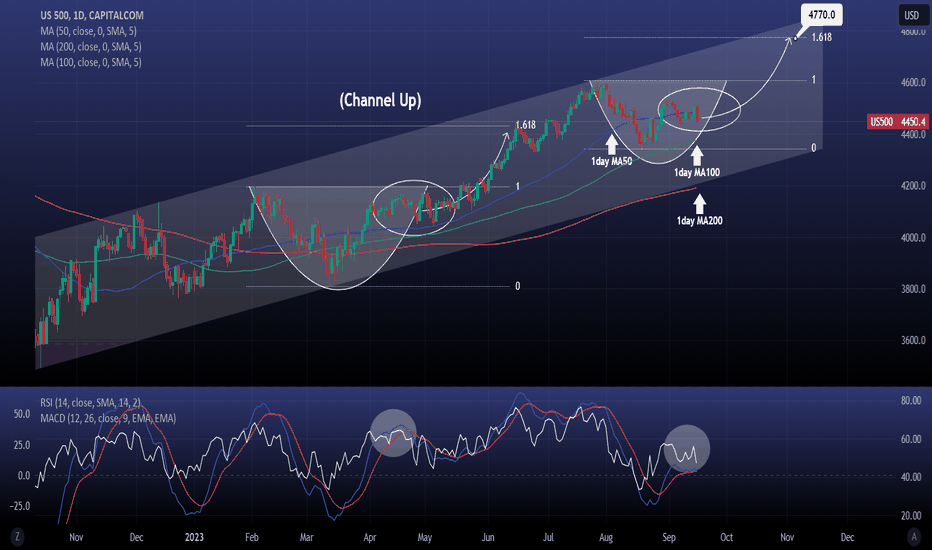Select the MACD (12, 26, close, 9, EMA, EMA) legend

coord(108,418)
